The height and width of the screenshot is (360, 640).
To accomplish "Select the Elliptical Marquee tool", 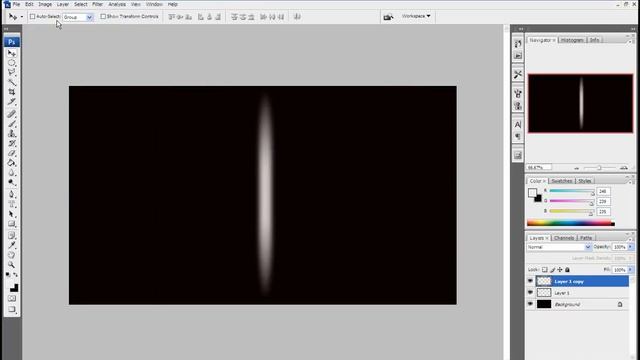I will coord(11,63).
